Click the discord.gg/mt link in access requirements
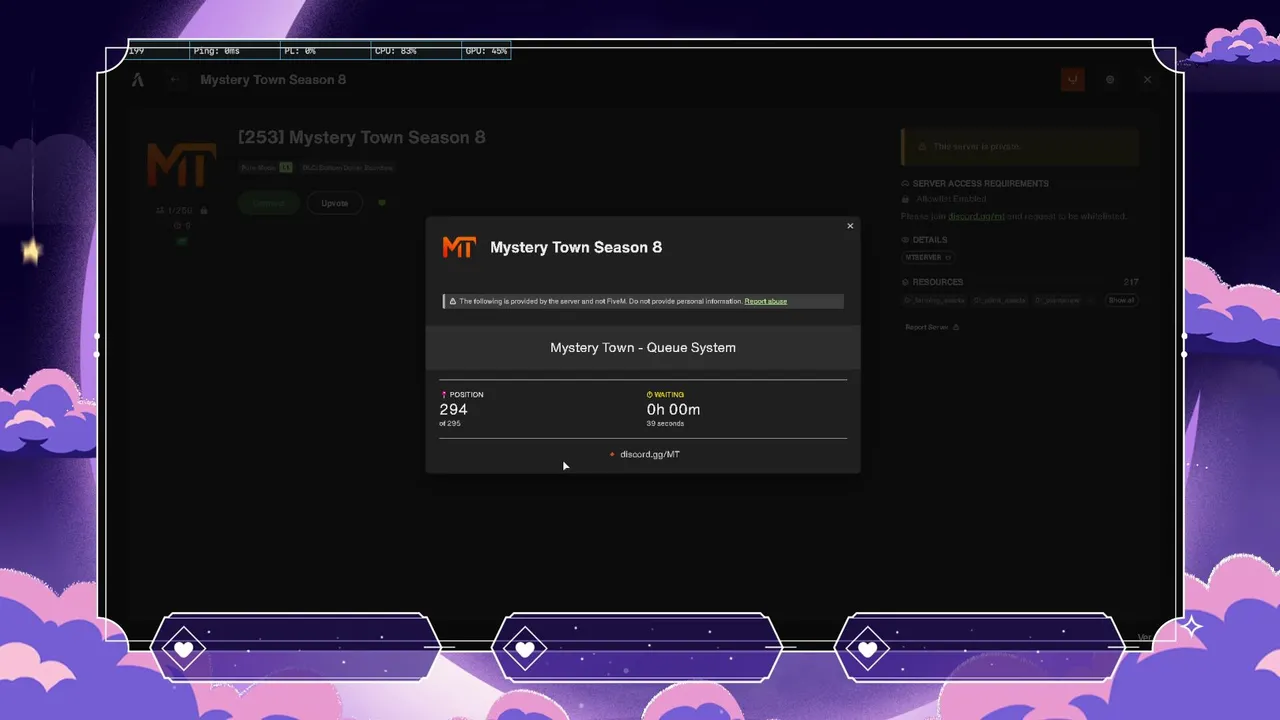This screenshot has width=1280, height=720. pyautogui.click(x=976, y=216)
